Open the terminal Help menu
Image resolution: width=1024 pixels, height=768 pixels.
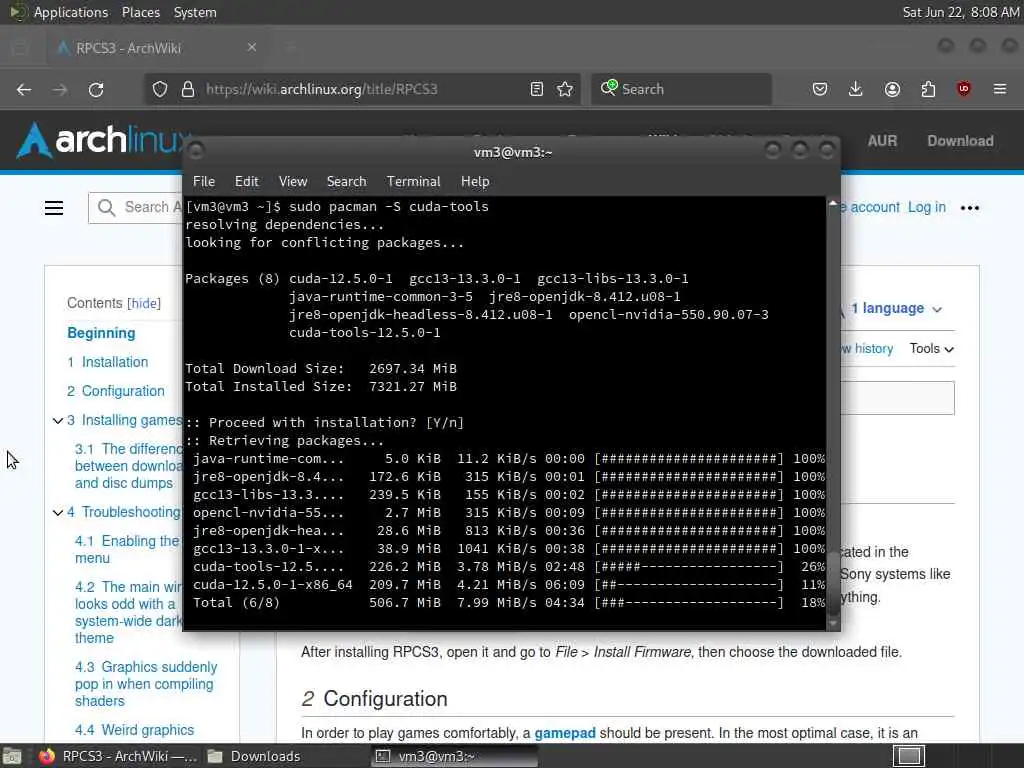tap(475, 182)
